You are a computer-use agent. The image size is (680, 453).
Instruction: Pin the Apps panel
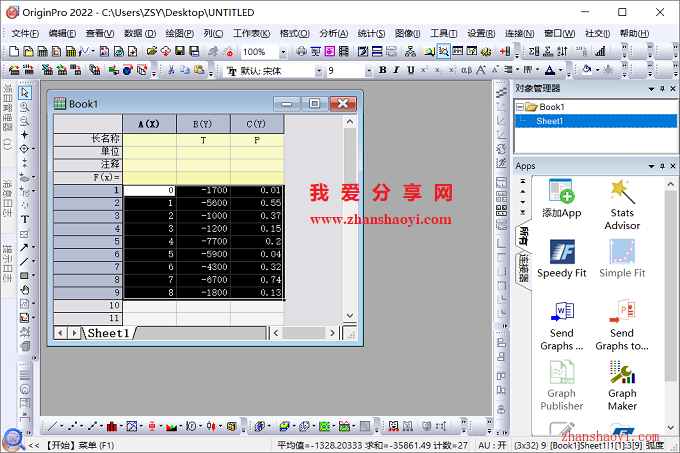pyautogui.click(x=662, y=166)
